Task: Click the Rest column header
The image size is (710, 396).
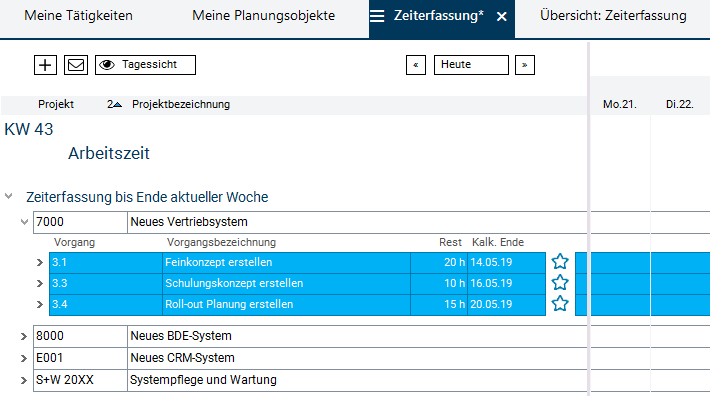Action: click(450, 243)
